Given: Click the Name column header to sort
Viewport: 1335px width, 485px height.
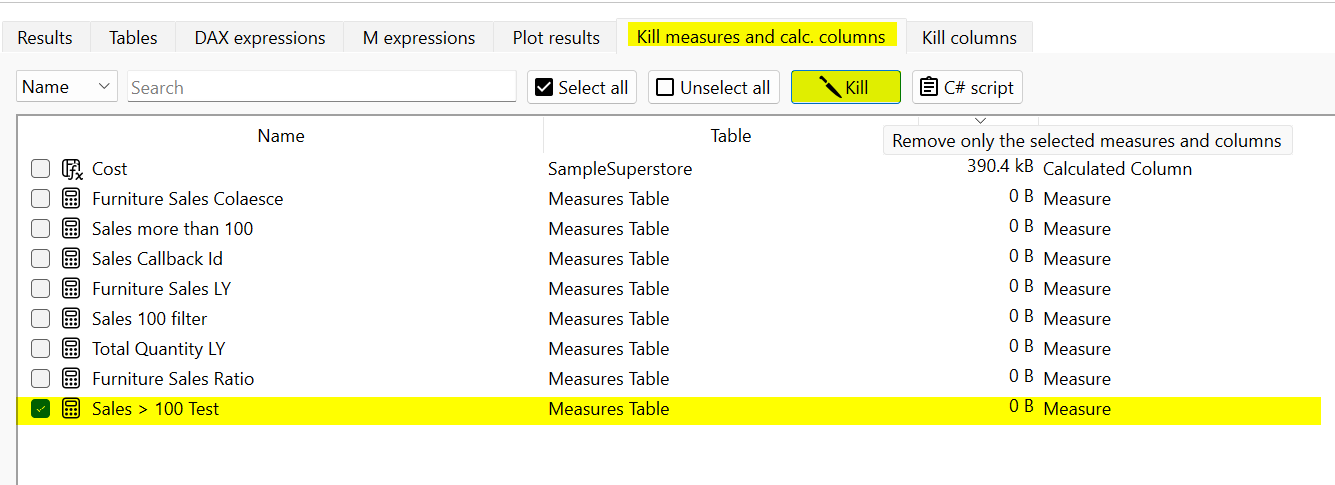Looking at the screenshot, I should (x=280, y=136).
